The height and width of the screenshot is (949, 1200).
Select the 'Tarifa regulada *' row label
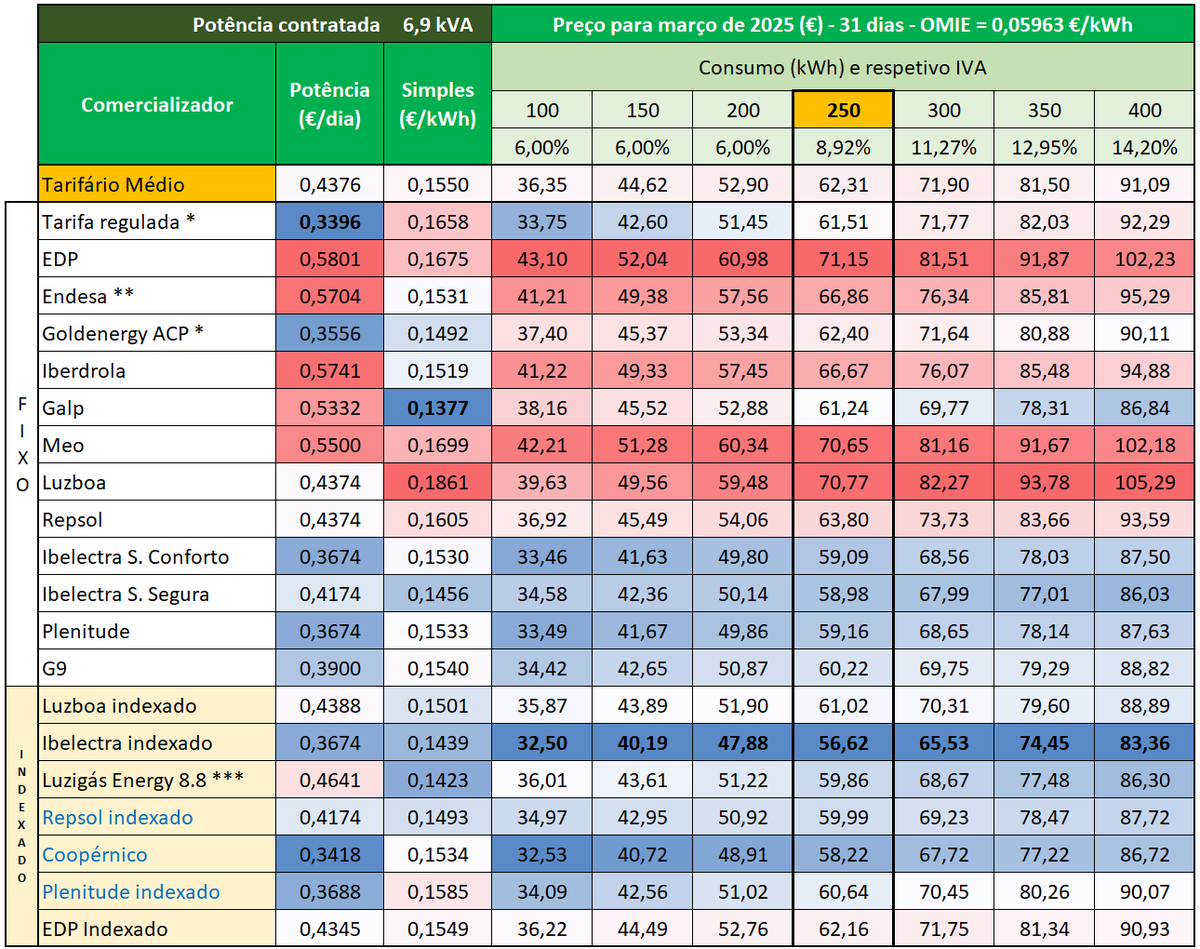(x=157, y=221)
